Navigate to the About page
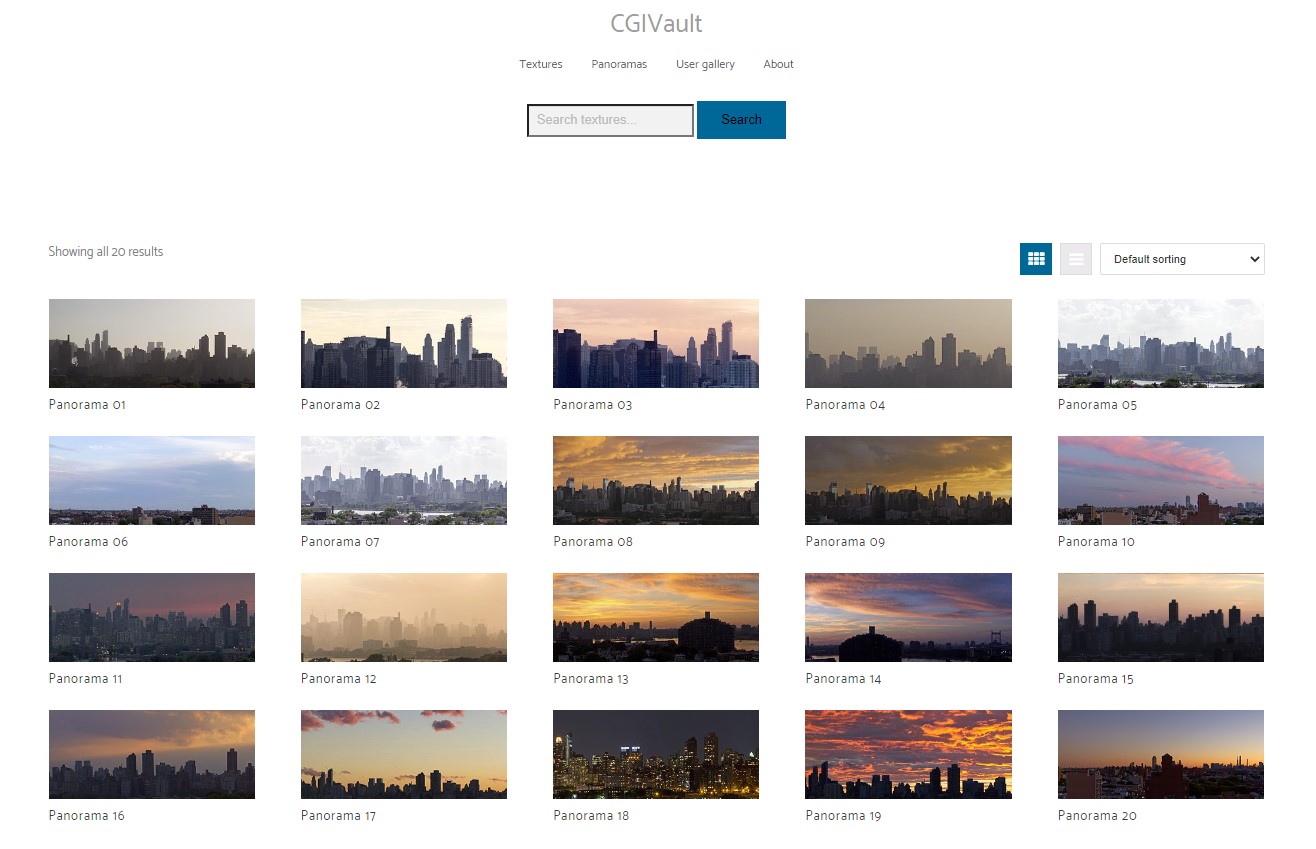 coord(778,64)
